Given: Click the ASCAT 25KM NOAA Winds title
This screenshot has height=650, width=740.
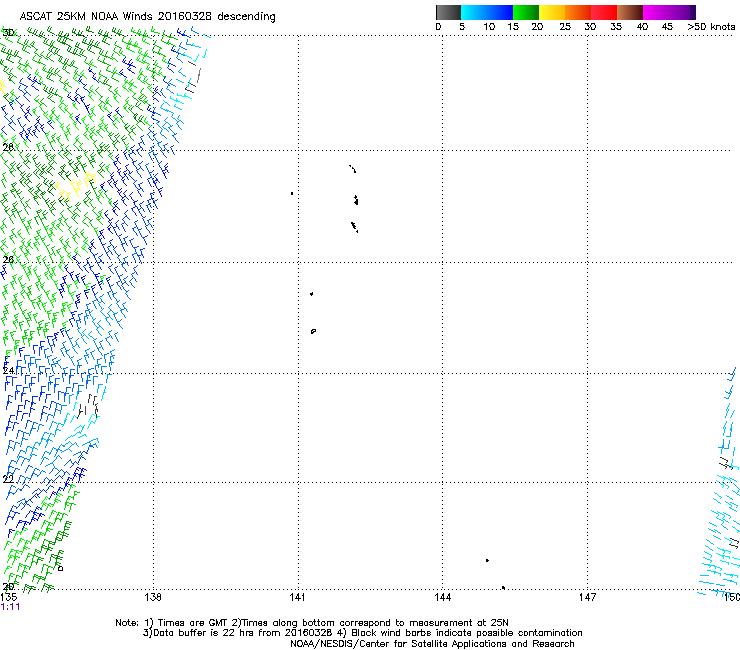Looking at the screenshot, I should [x=147, y=16].
